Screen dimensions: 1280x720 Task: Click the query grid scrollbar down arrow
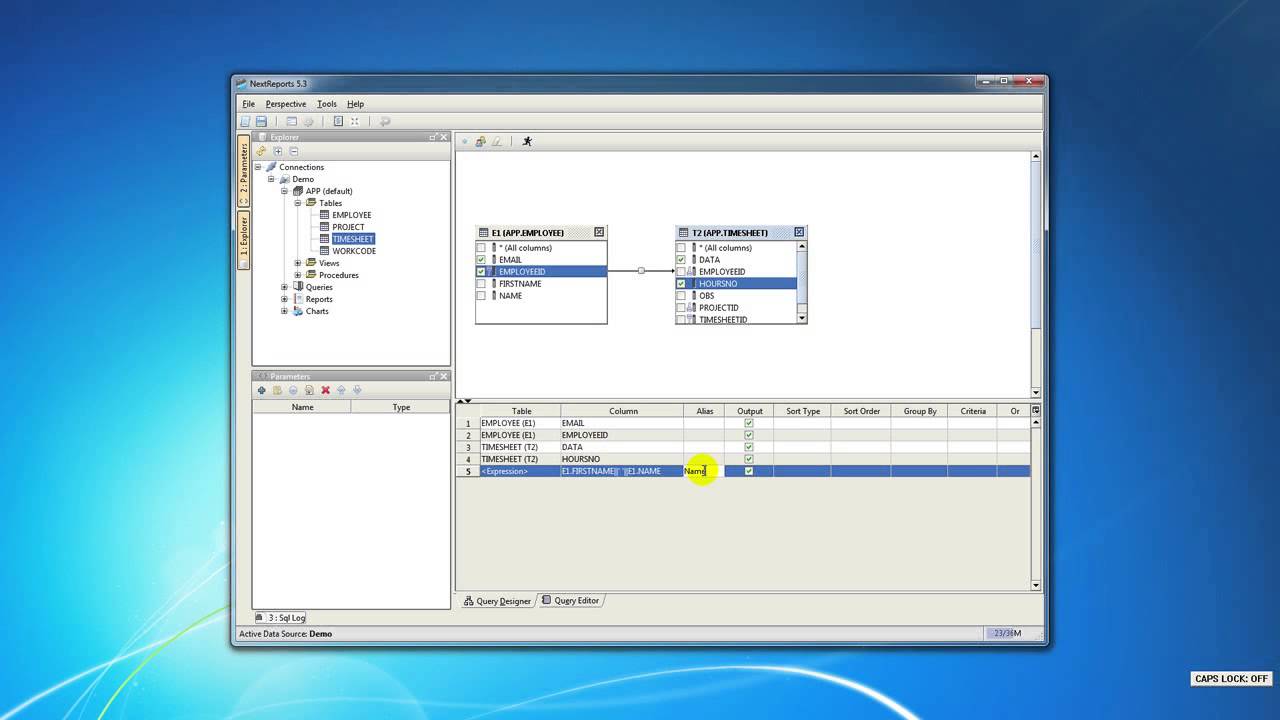1035,585
